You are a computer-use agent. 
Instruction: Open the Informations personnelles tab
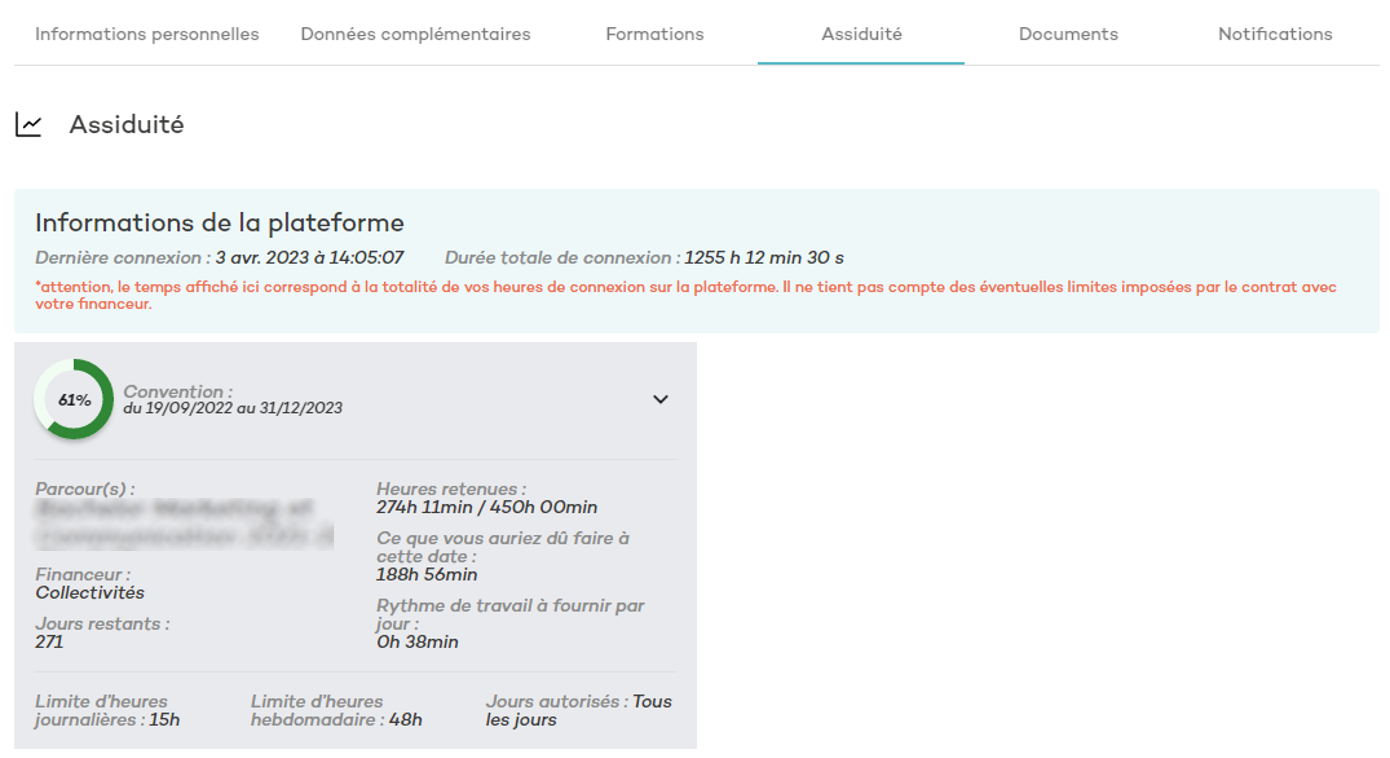point(147,34)
